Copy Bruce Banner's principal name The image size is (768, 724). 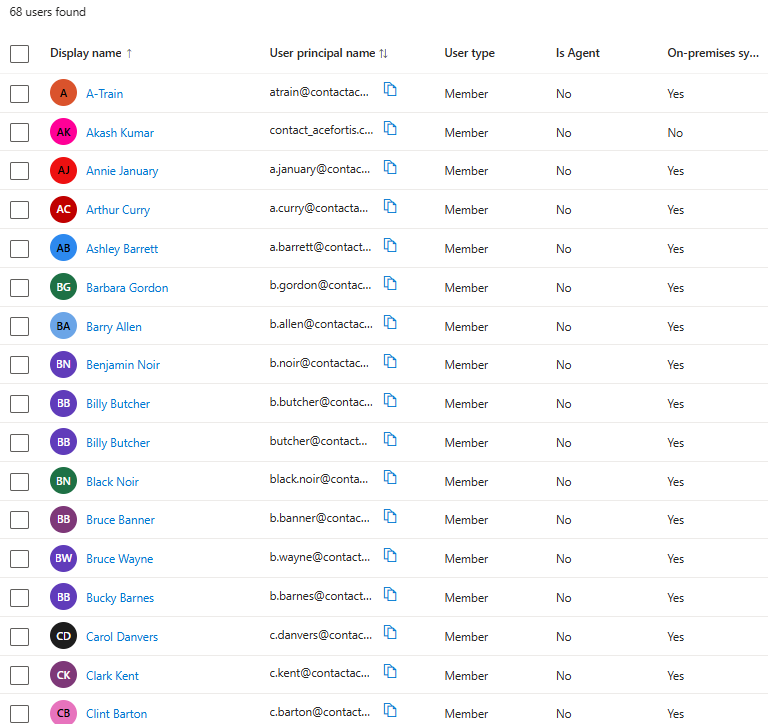point(390,517)
